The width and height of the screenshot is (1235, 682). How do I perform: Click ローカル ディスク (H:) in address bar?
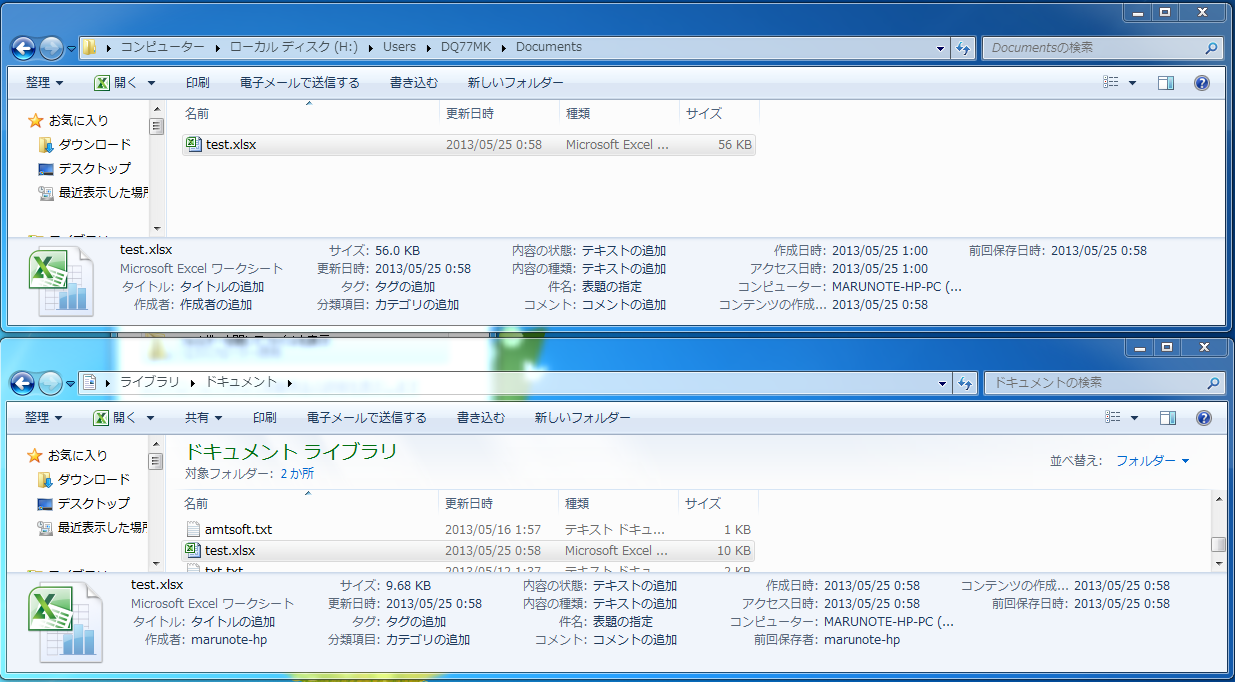(x=294, y=47)
